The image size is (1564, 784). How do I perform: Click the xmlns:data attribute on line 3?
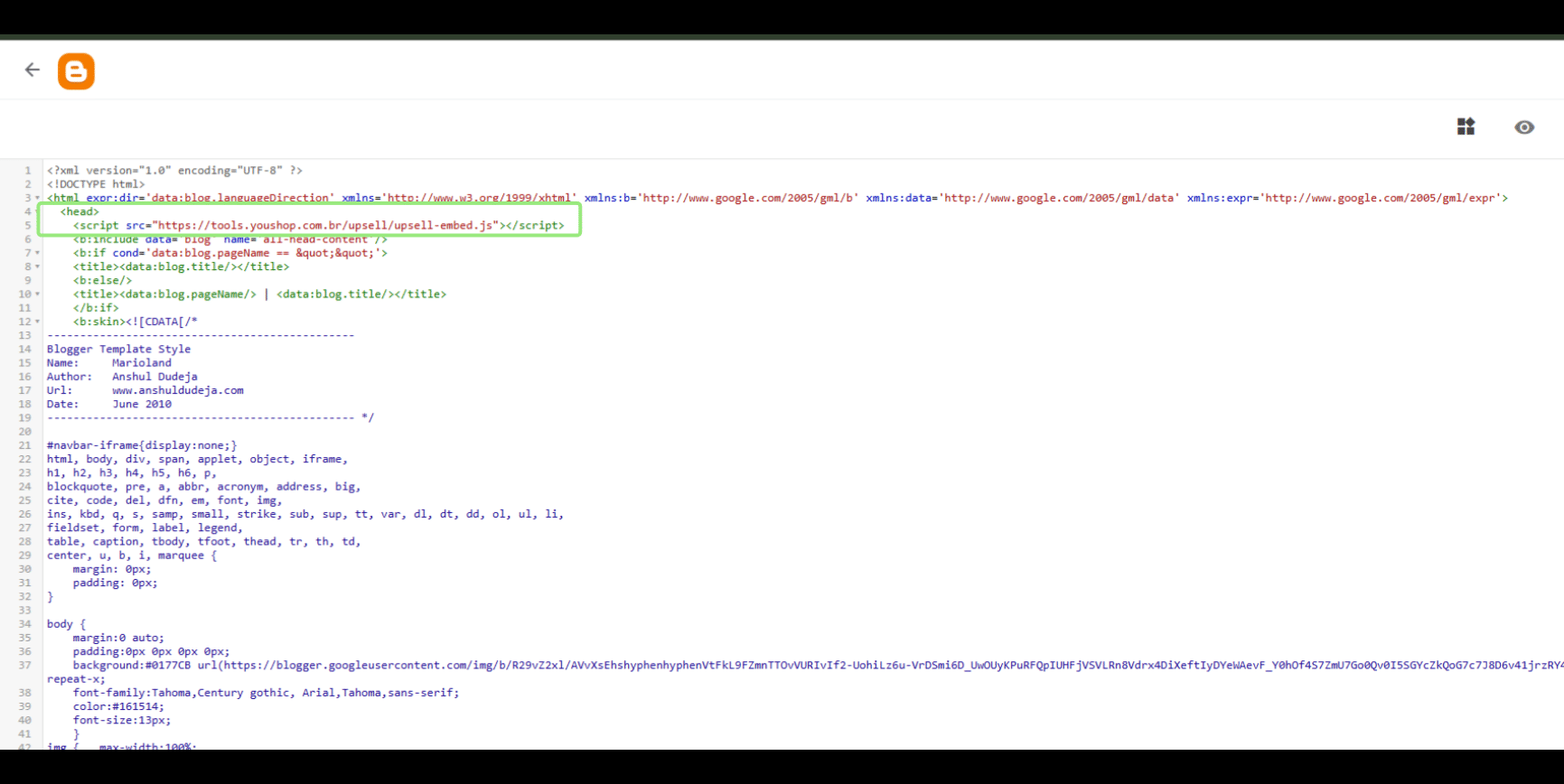[1023, 198]
